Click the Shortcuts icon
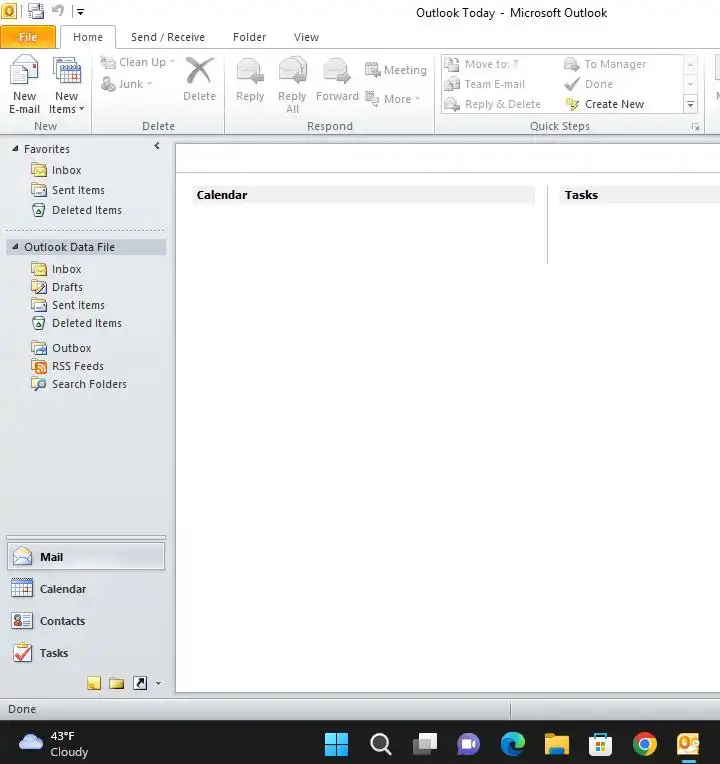720x764 pixels. pos(140,683)
